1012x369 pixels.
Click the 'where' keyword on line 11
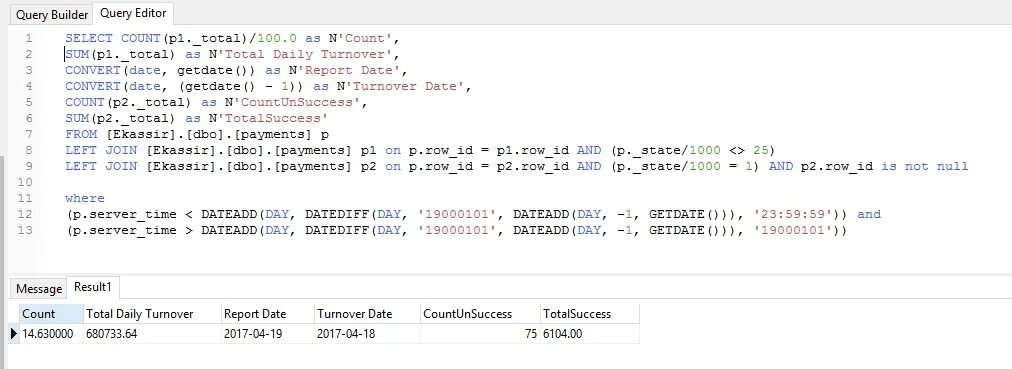pos(85,198)
